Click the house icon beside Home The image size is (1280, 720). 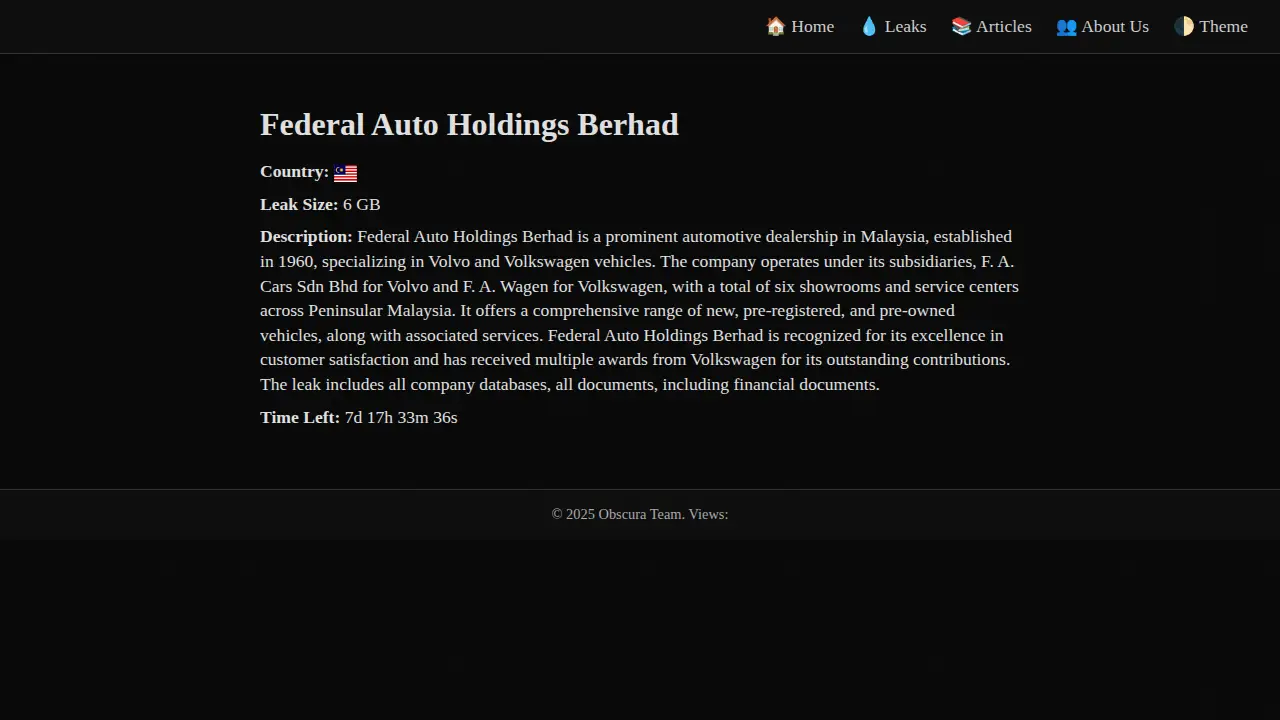775,27
